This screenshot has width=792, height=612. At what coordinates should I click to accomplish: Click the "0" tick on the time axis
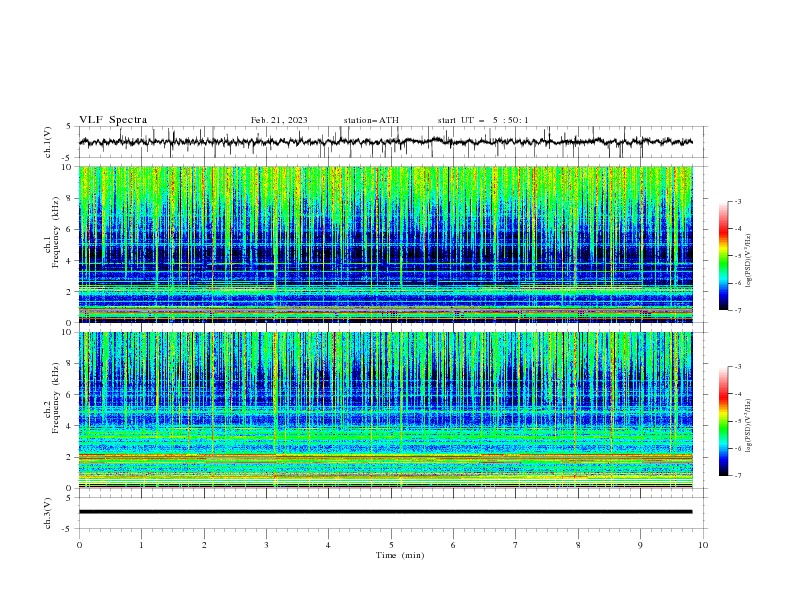pos(79,545)
